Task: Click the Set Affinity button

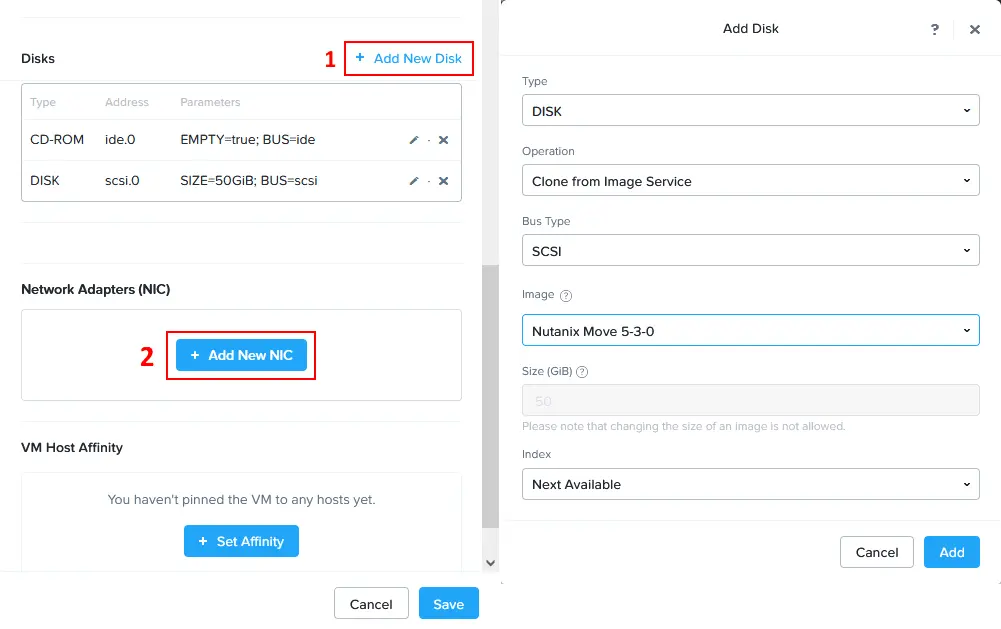Action: coord(241,541)
